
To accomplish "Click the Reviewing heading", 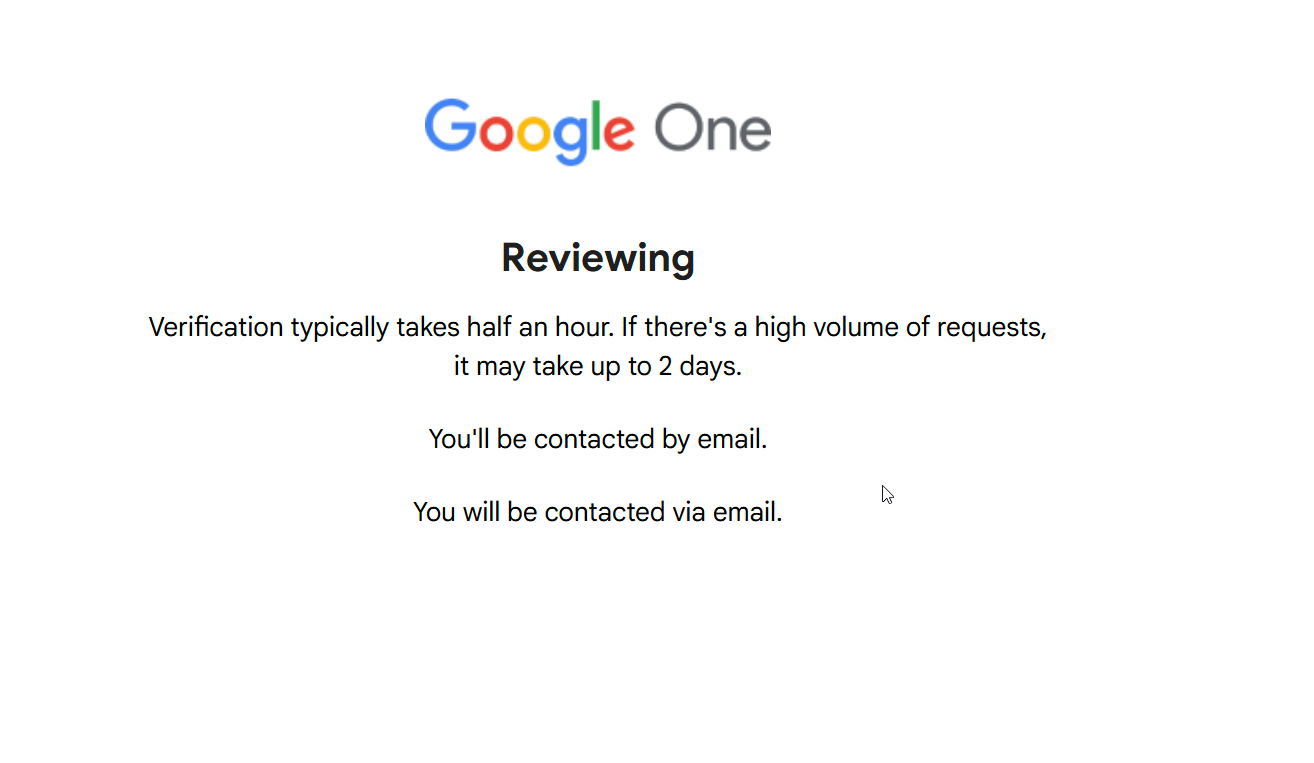I will click(x=598, y=258).
